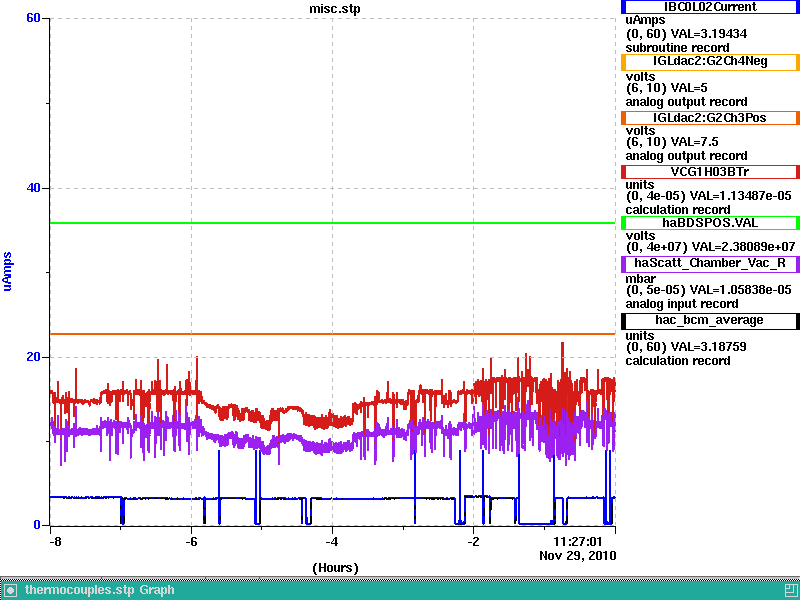
Task: Select the haScatt_Chamber_Vac_R legend button
Action: [x=710, y=264]
